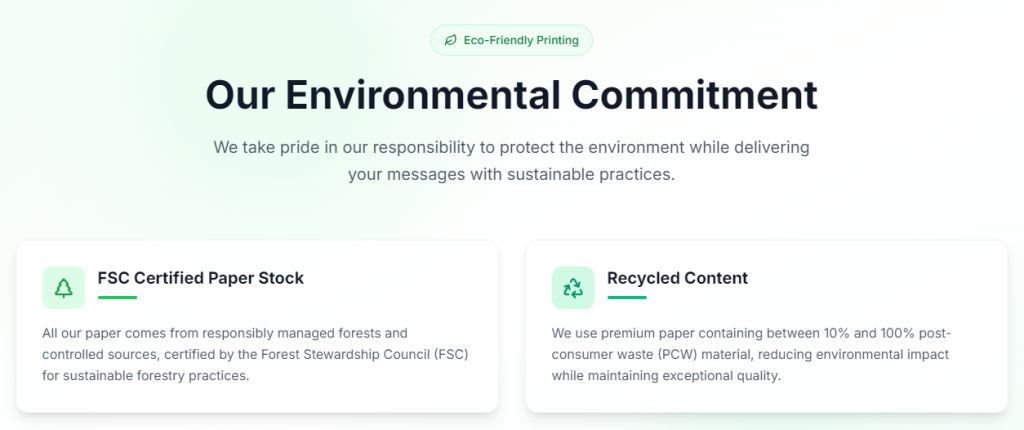This screenshot has width=1024, height=430.
Task: Click the leaf icon in the badge
Action: coord(451,40)
